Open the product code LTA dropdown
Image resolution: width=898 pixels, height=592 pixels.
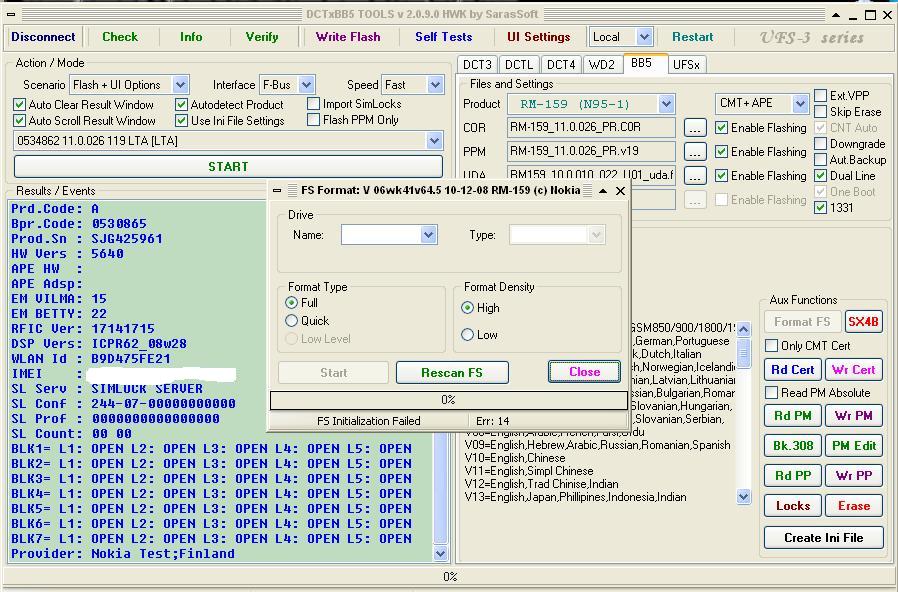click(x=434, y=141)
